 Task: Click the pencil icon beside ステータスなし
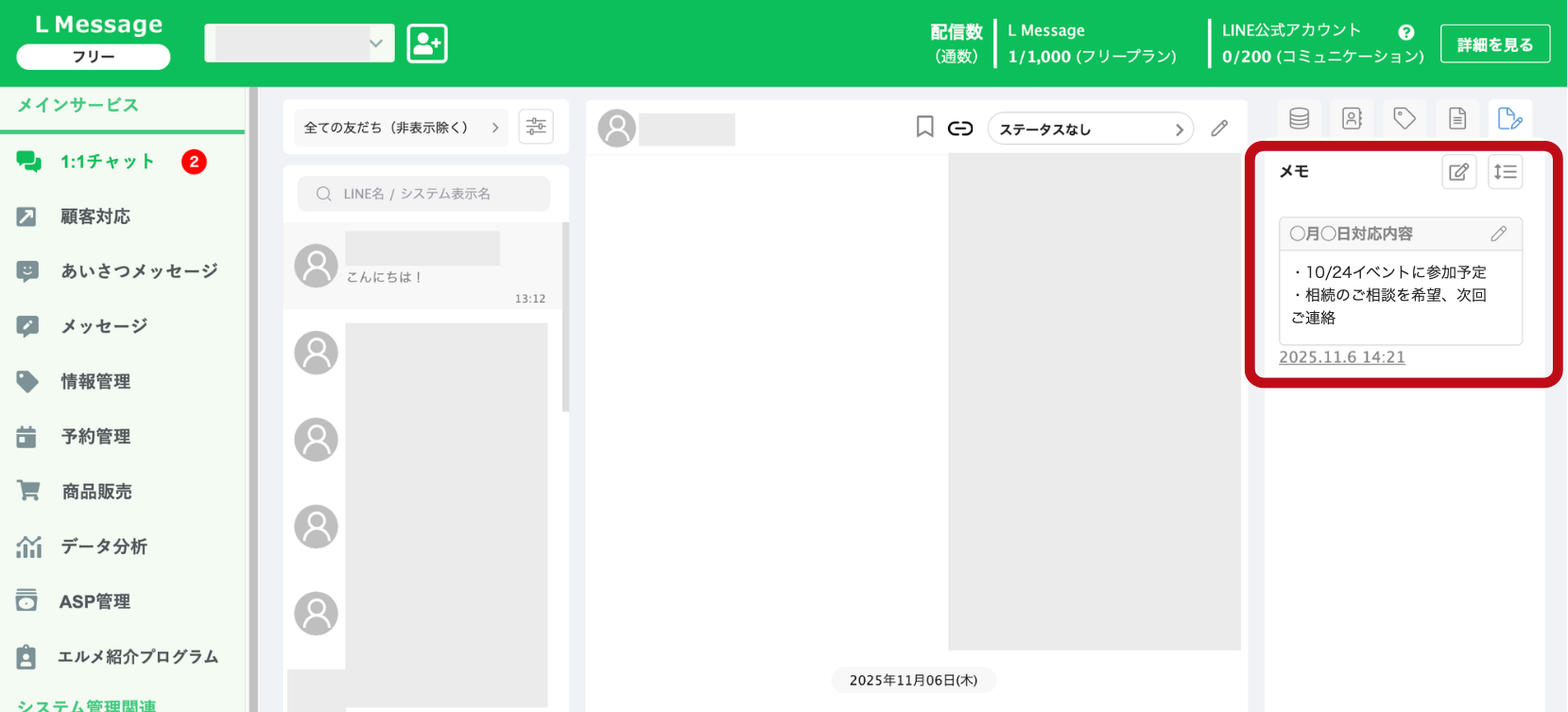1219,128
